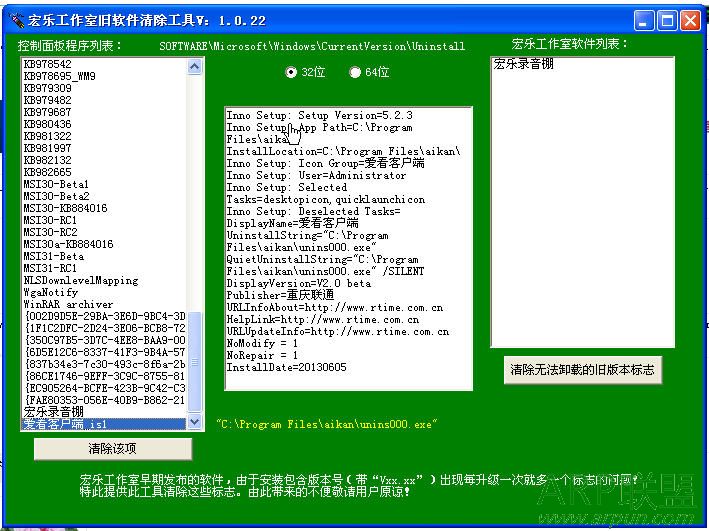Click the Publisher=重庆联通 line
The width and height of the screenshot is (709, 531).
[280, 295]
